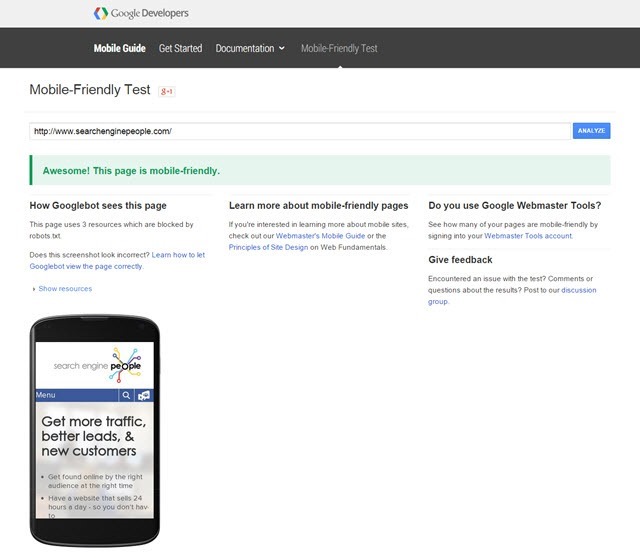Viewport: 640px width, 558px height.
Task: Tap Menu in the phone preview
Action: tap(46, 395)
